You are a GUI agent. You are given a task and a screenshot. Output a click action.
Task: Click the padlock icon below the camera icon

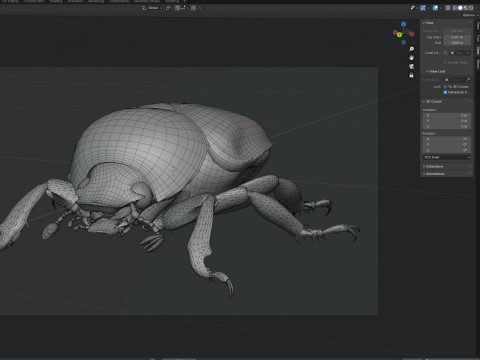tap(411, 75)
